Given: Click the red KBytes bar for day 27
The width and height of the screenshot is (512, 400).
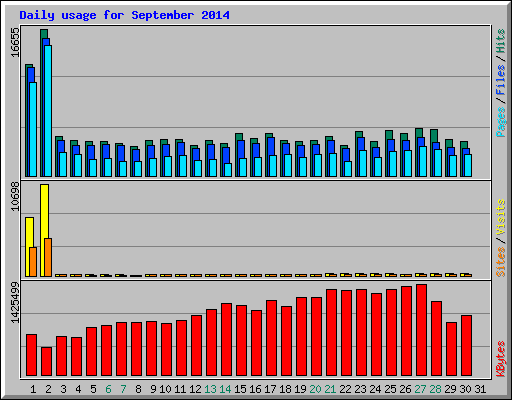Looking at the screenshot, I should pyautogui.click(x=421, y=330).
